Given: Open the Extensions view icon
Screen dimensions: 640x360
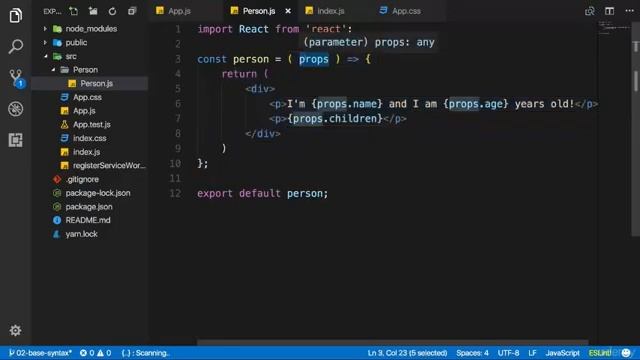Looking at the screenshot, I should (16, 140).
